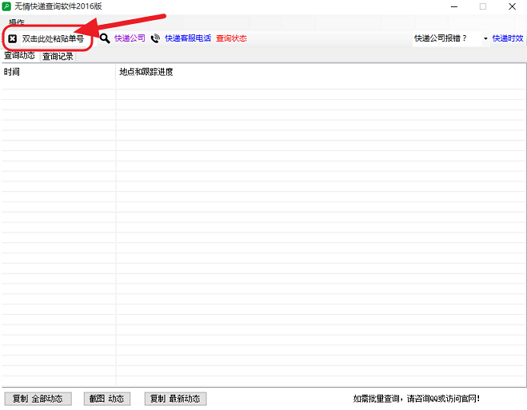Click the 时间 column header
Screen dimensions: 527x410
58,72
